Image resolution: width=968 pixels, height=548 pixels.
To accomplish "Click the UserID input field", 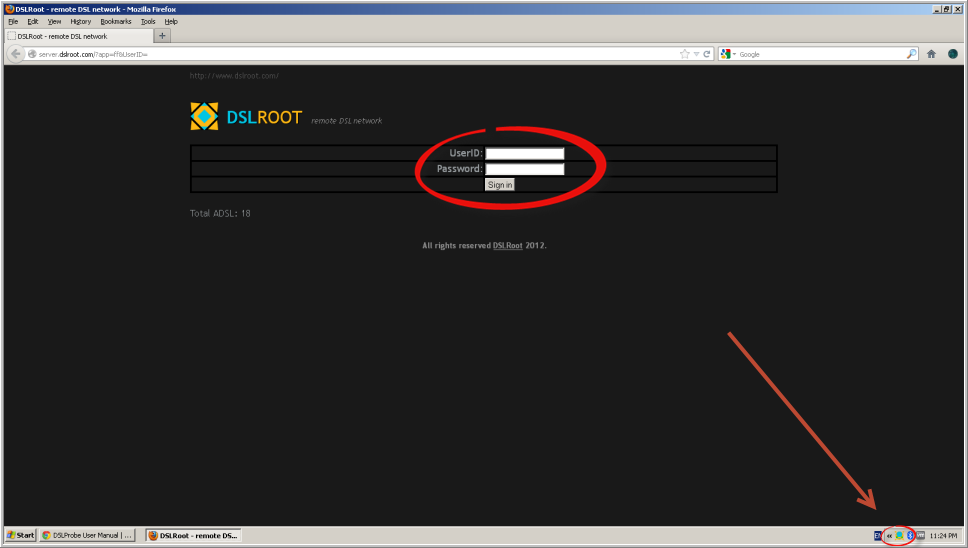I will [525, 154].
